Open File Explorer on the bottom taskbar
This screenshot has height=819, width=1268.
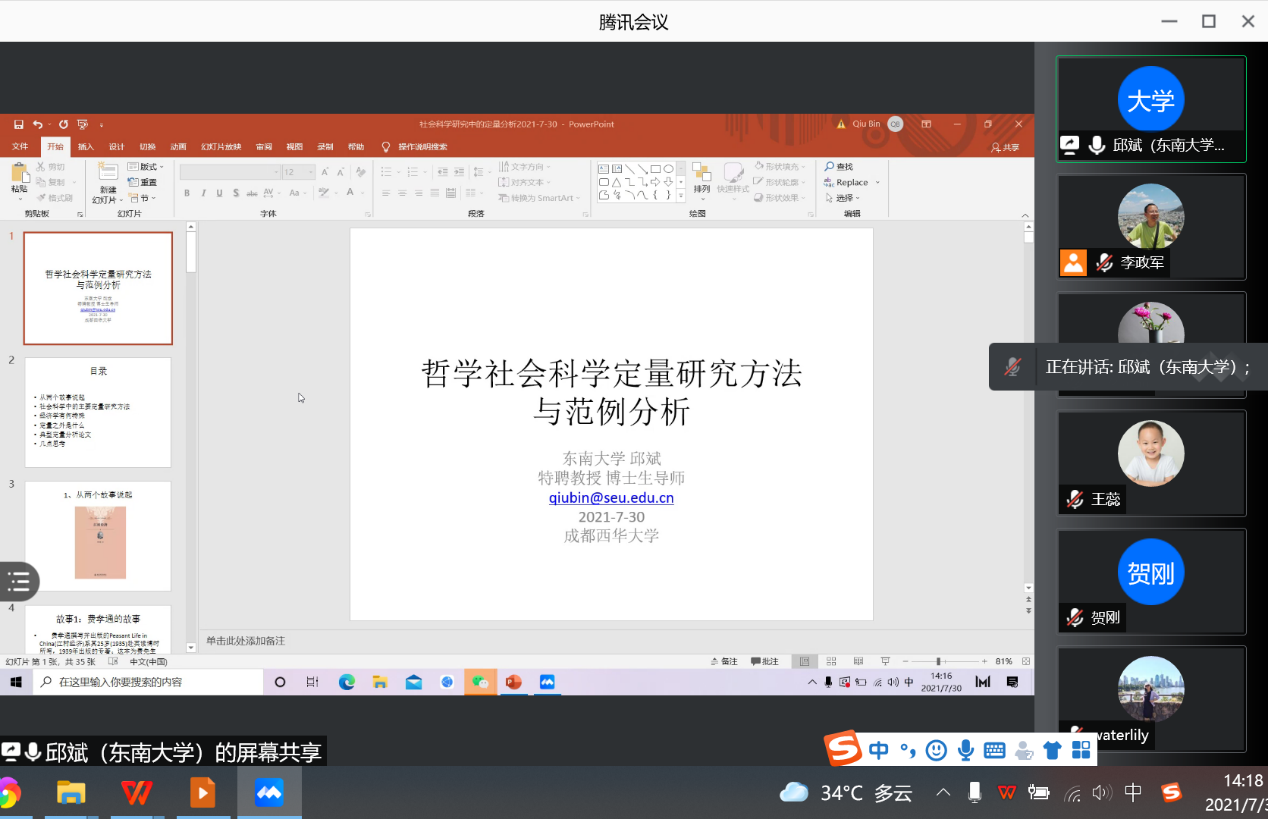71,793
